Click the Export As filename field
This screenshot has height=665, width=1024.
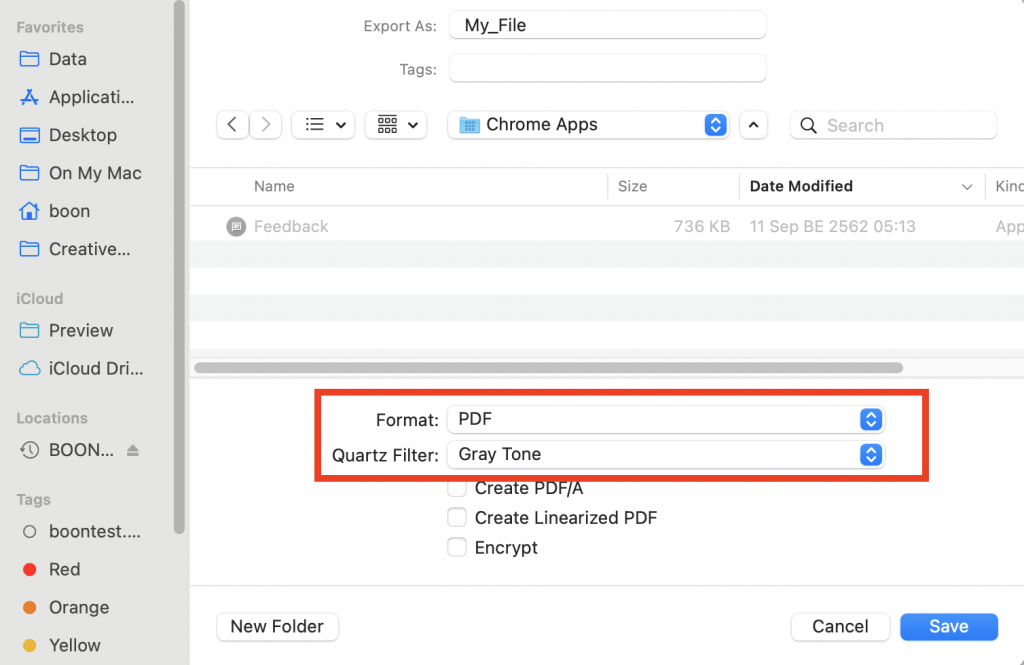[x=607, y=26]
